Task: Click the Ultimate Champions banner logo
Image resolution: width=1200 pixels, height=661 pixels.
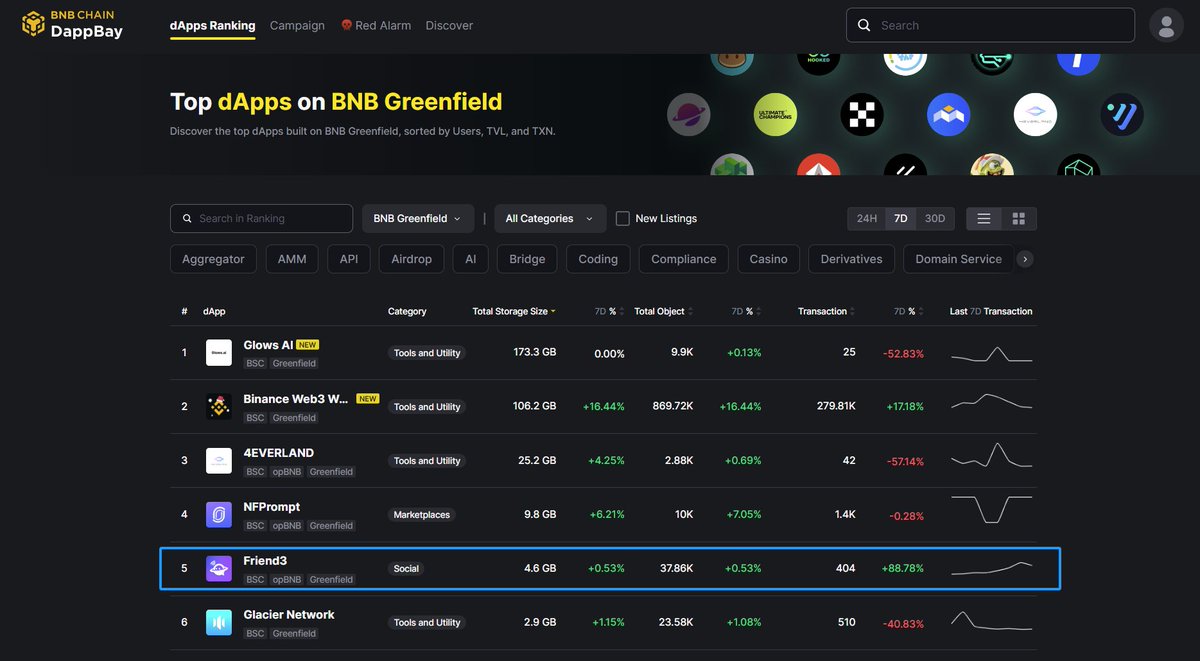Action: click(775, 115)
